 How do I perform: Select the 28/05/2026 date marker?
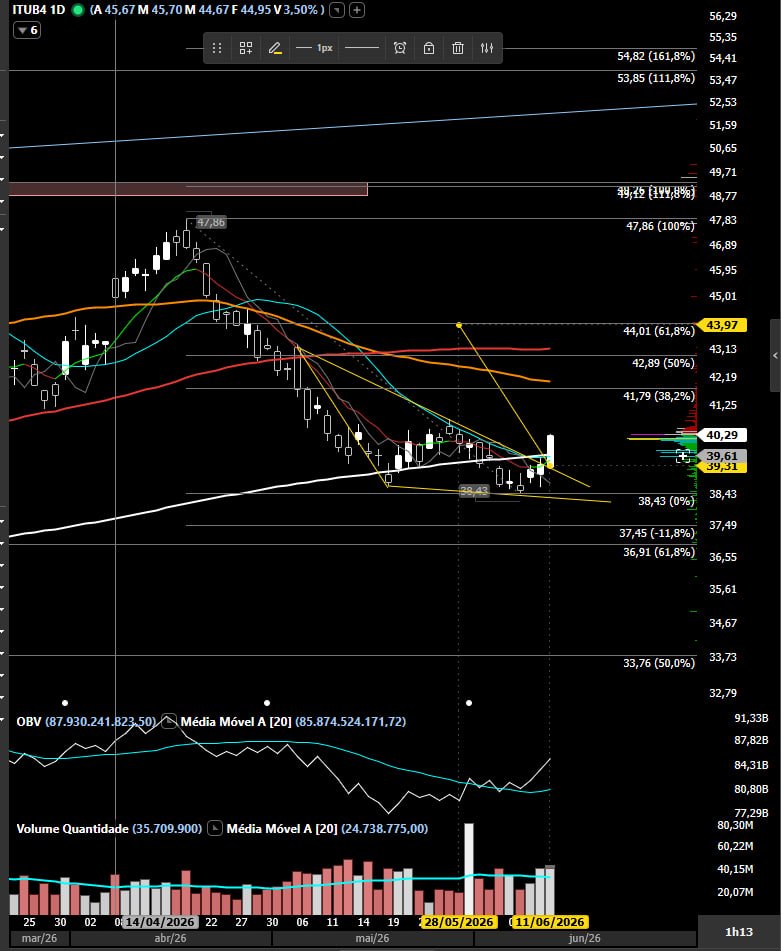(x=458, y=922)
